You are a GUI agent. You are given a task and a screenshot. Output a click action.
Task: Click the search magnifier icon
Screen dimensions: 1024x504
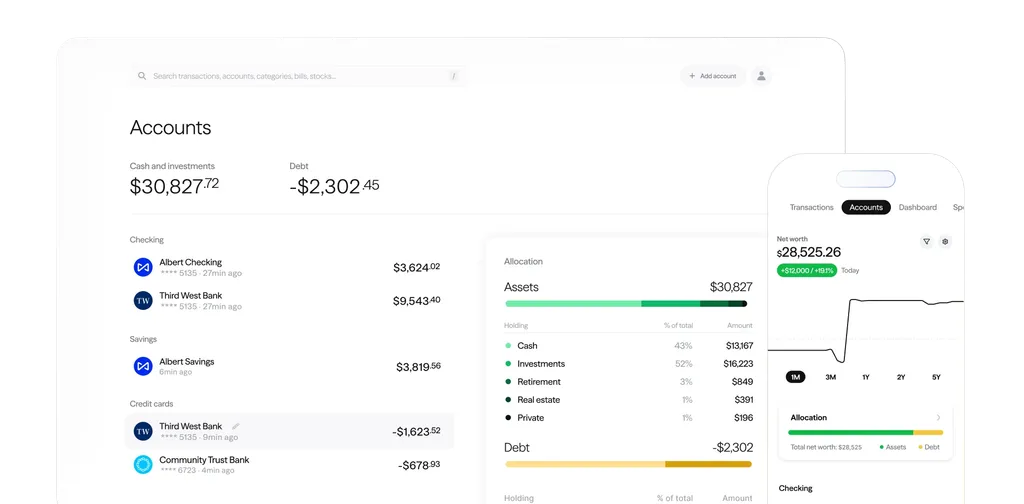pos(142,76)
